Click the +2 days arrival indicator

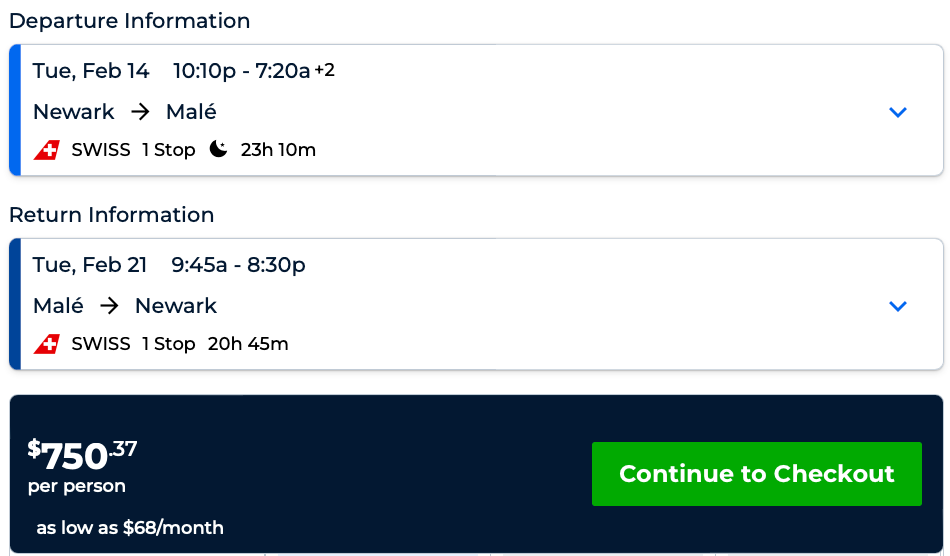(x=324, y=70)
